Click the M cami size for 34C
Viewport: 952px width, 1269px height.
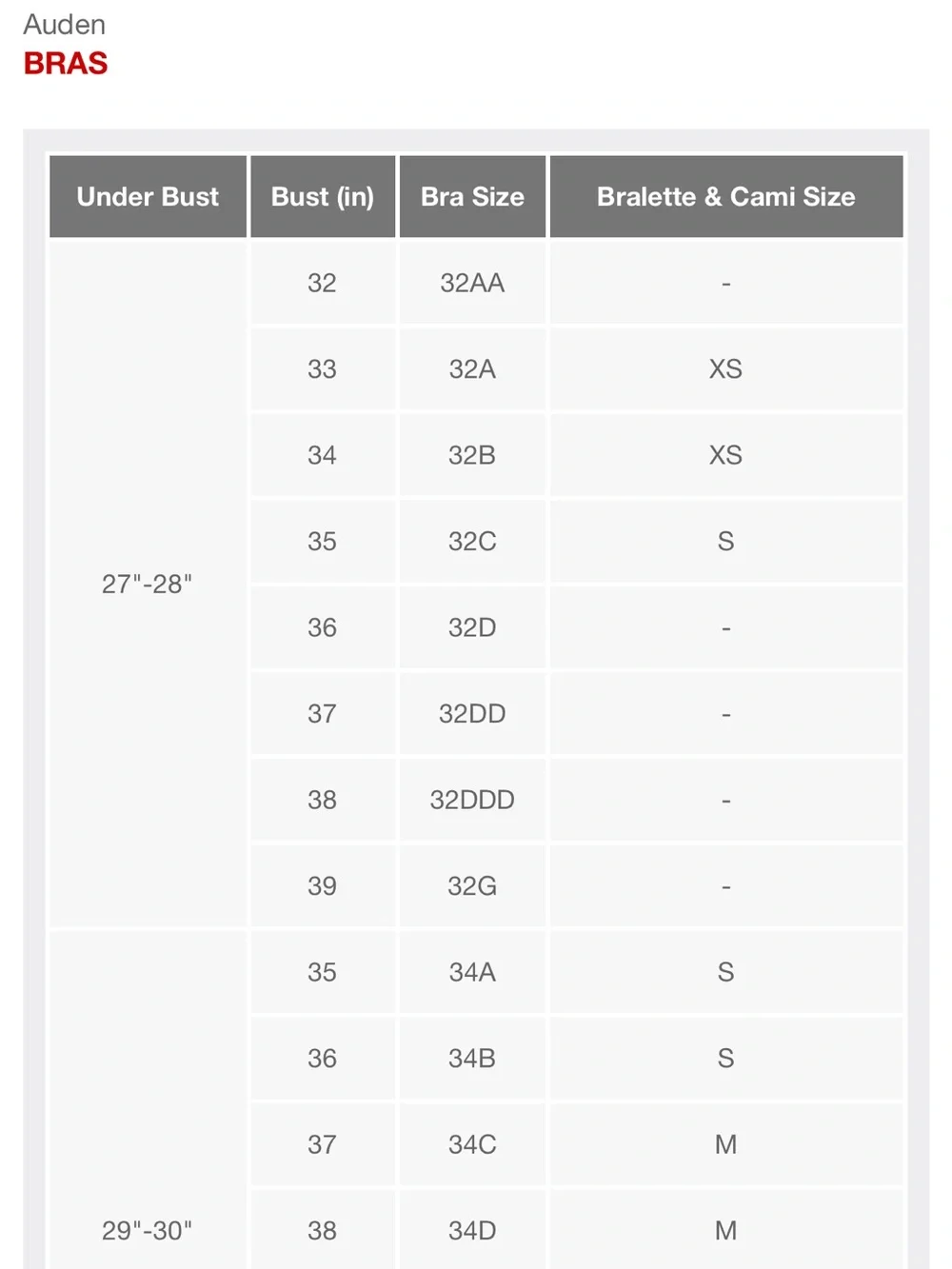point(726,1144)
